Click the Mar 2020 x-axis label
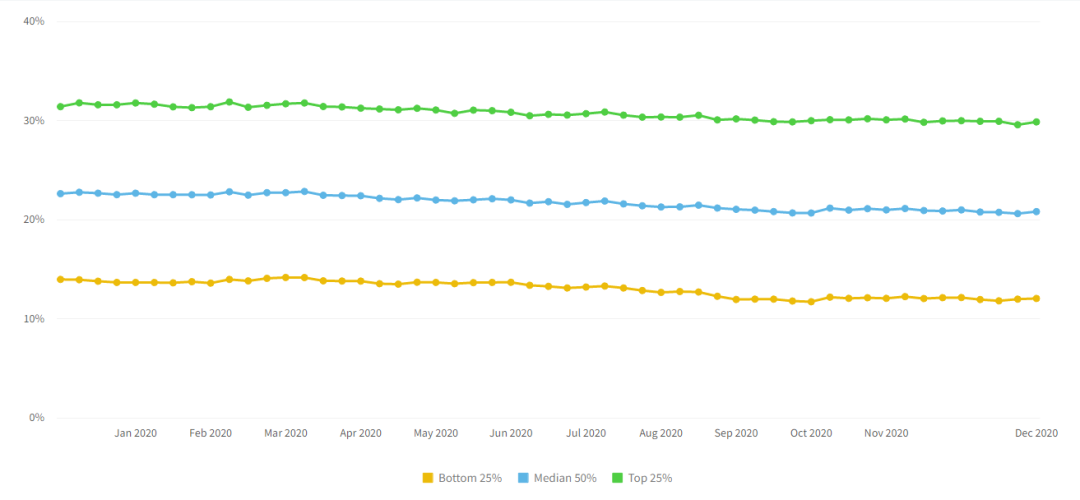 point(285,433)
